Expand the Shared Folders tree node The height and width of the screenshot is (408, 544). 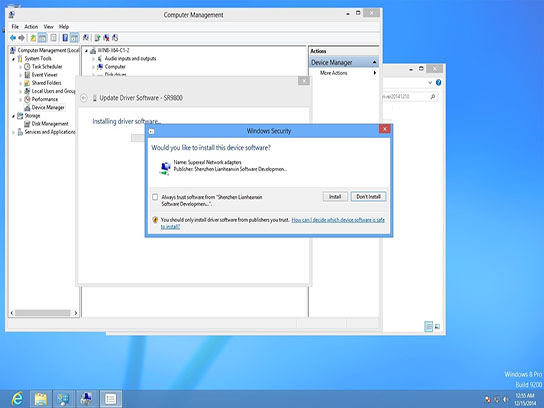(x=20, y=83)
